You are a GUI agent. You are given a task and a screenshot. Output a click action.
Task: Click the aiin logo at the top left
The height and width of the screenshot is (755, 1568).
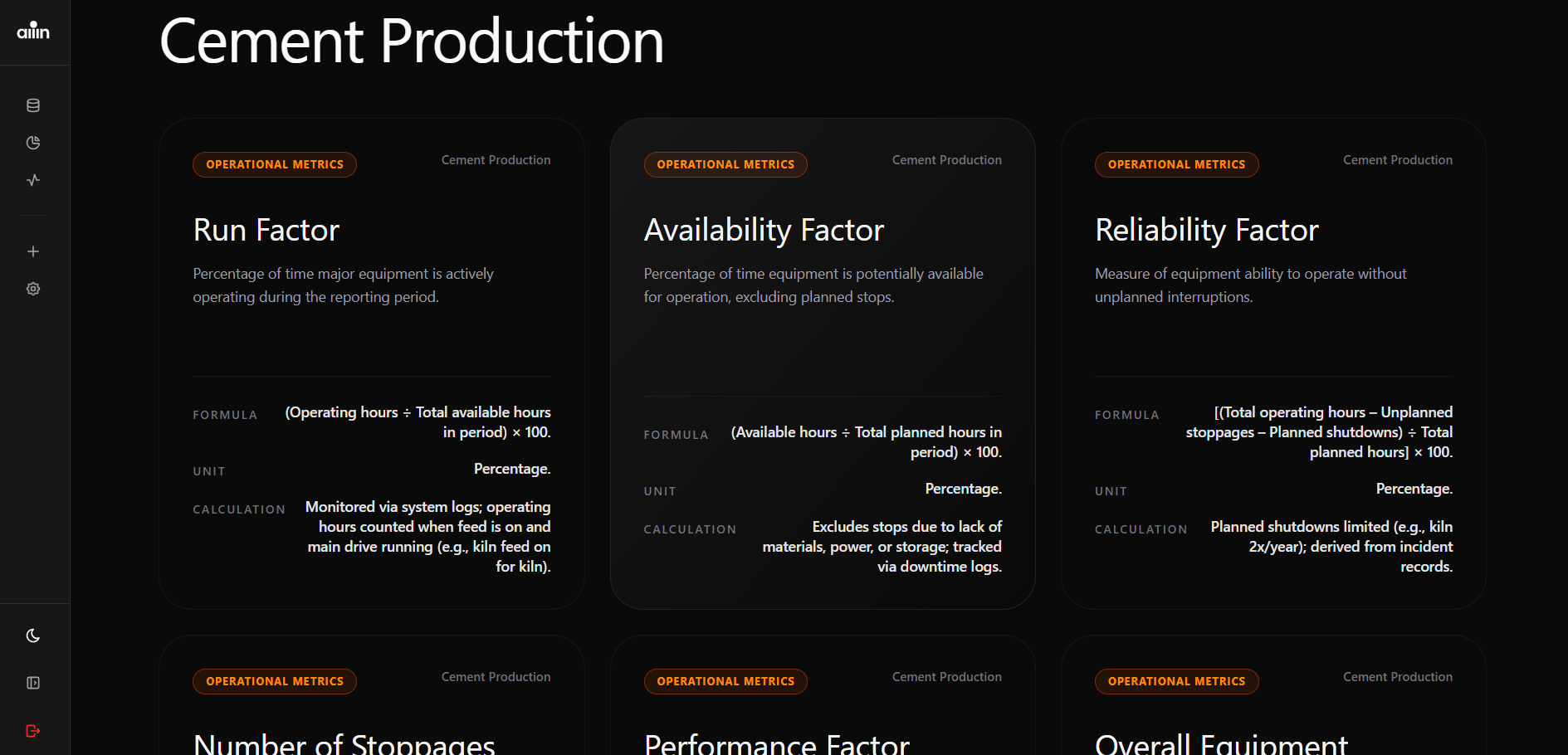[33, 32]
